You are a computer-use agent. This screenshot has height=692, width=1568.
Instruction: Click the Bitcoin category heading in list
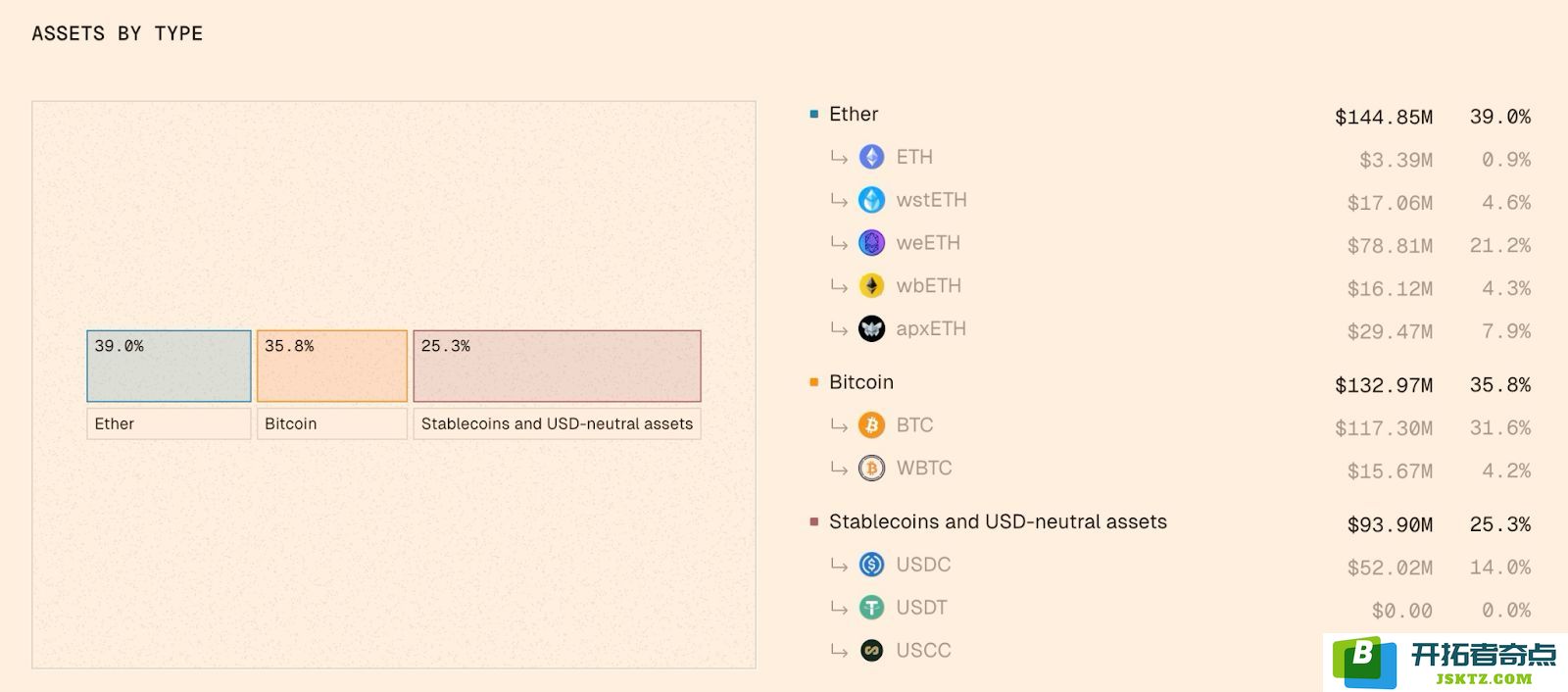pos(861,382)
